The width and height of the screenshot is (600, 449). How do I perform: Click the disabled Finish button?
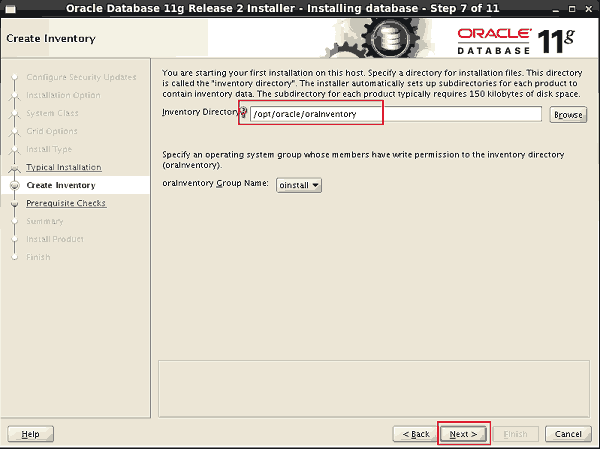pos(515,434)
